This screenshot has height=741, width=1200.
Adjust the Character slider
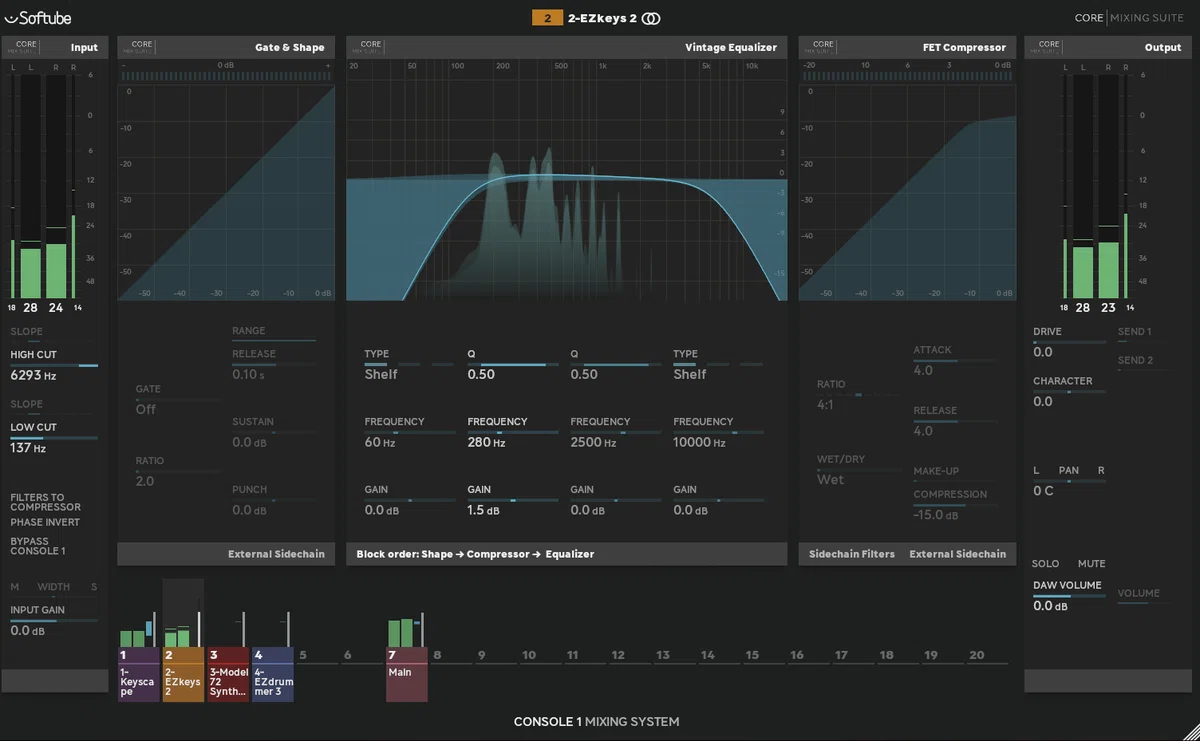(x=1069, y=392)
